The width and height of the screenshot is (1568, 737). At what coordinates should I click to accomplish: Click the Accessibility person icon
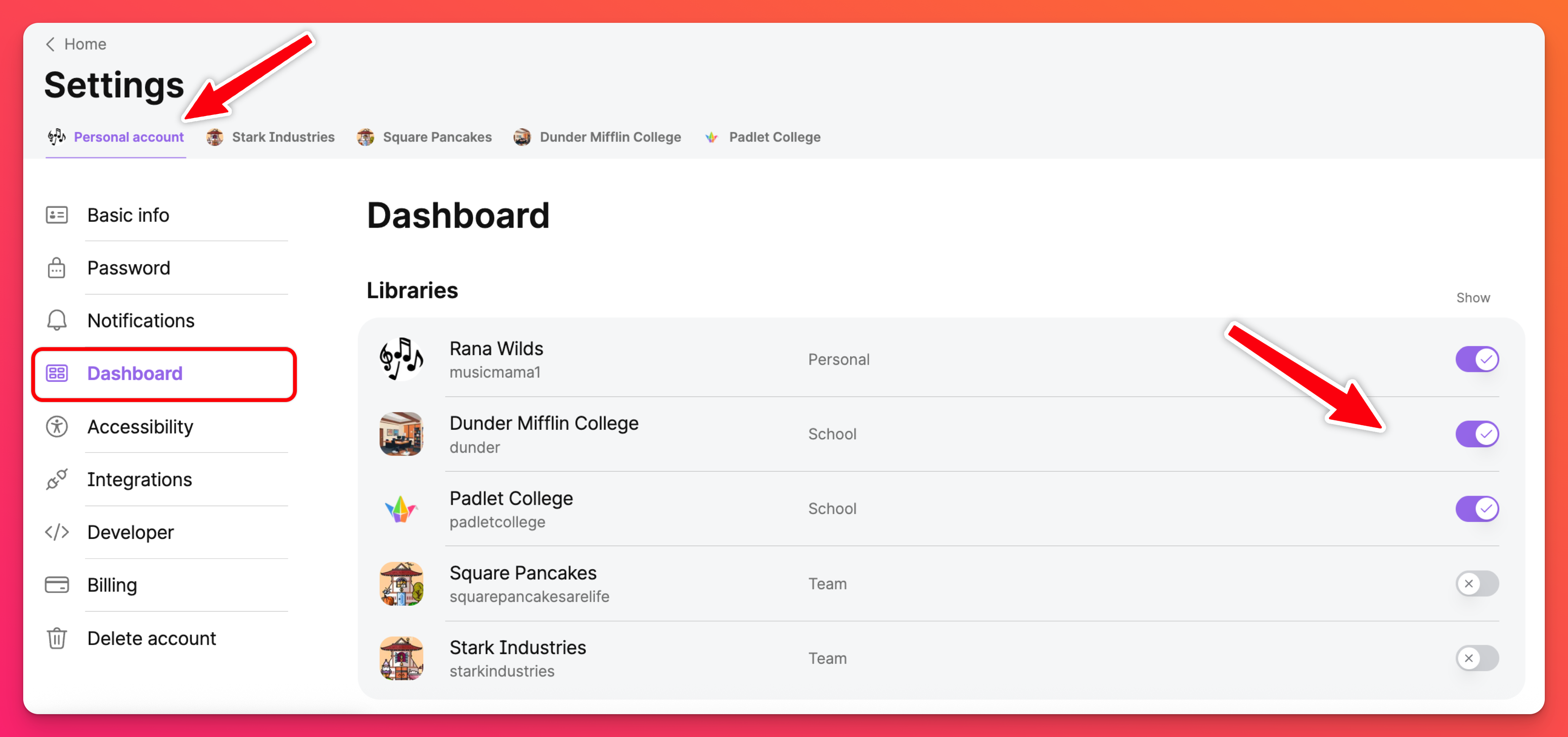[57, 426]
